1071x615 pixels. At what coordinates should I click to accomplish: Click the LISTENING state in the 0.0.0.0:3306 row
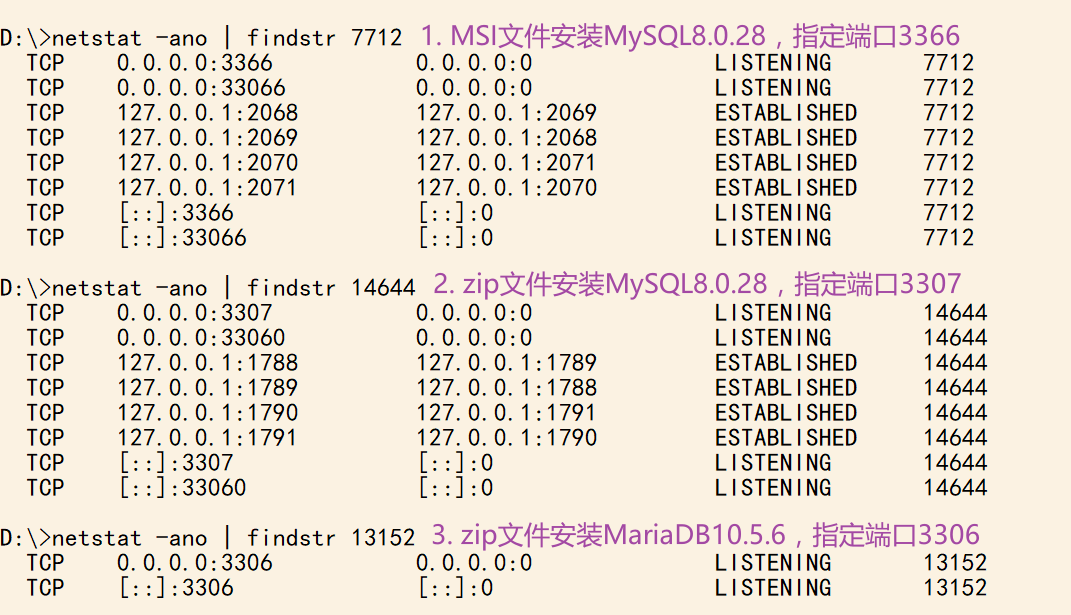773,563
